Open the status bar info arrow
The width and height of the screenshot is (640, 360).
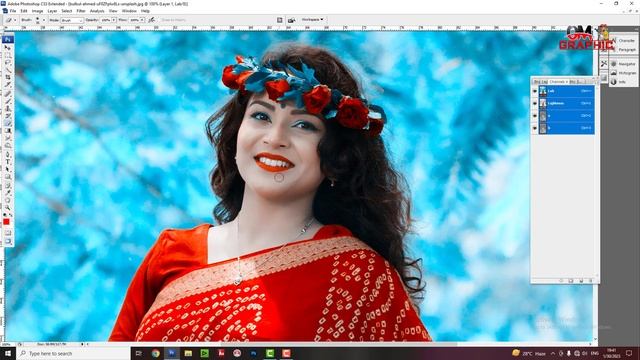[x=82, y=344]
